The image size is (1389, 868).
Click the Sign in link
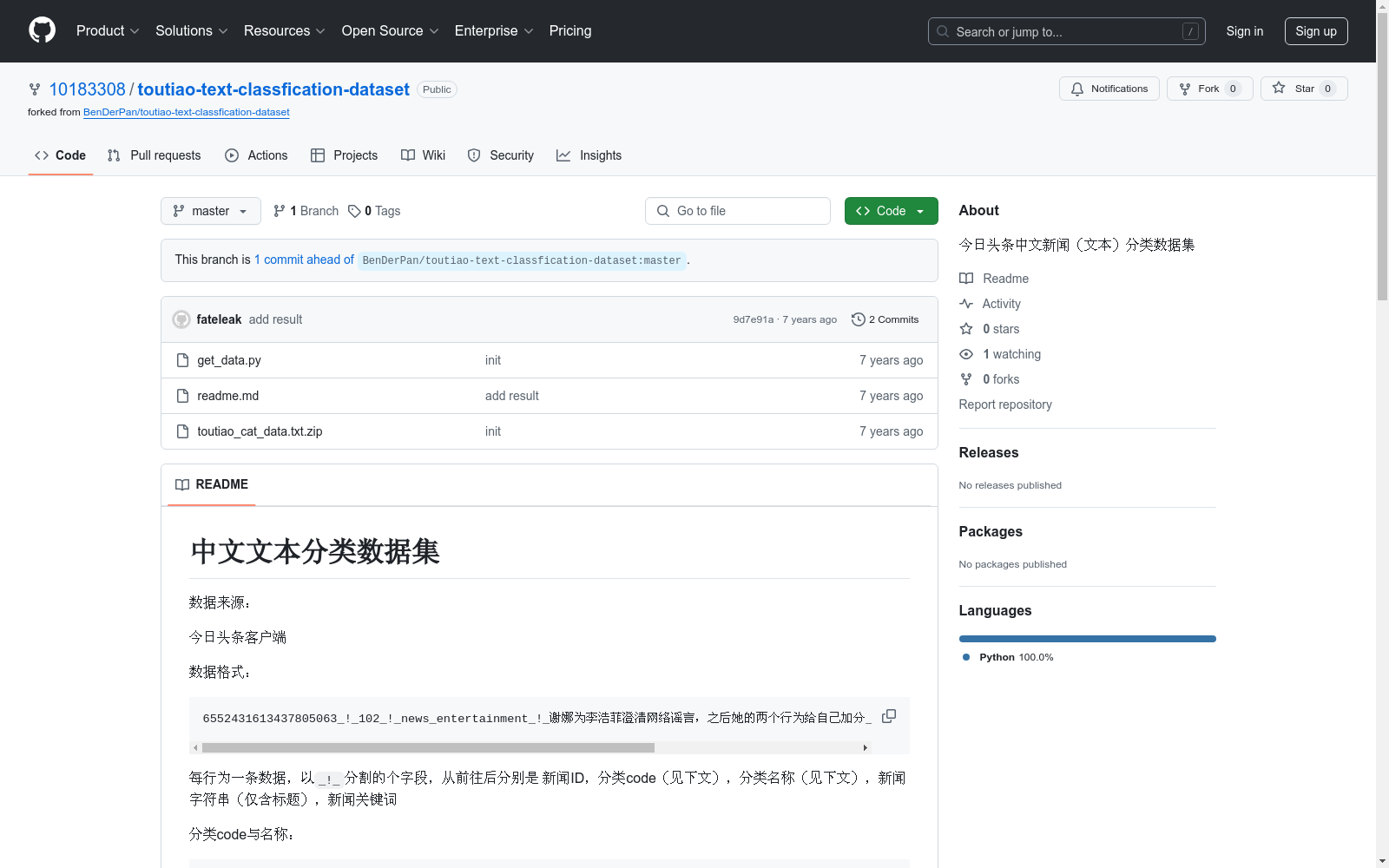1245,31
